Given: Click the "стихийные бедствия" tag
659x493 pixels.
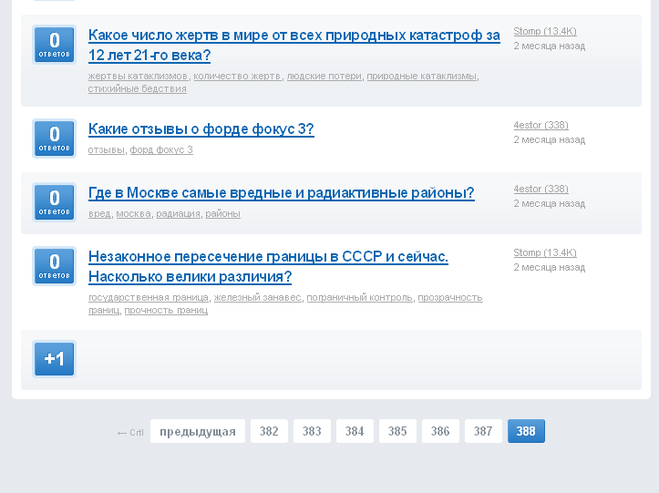Looking at the screenshot, I should coord(137,89).
